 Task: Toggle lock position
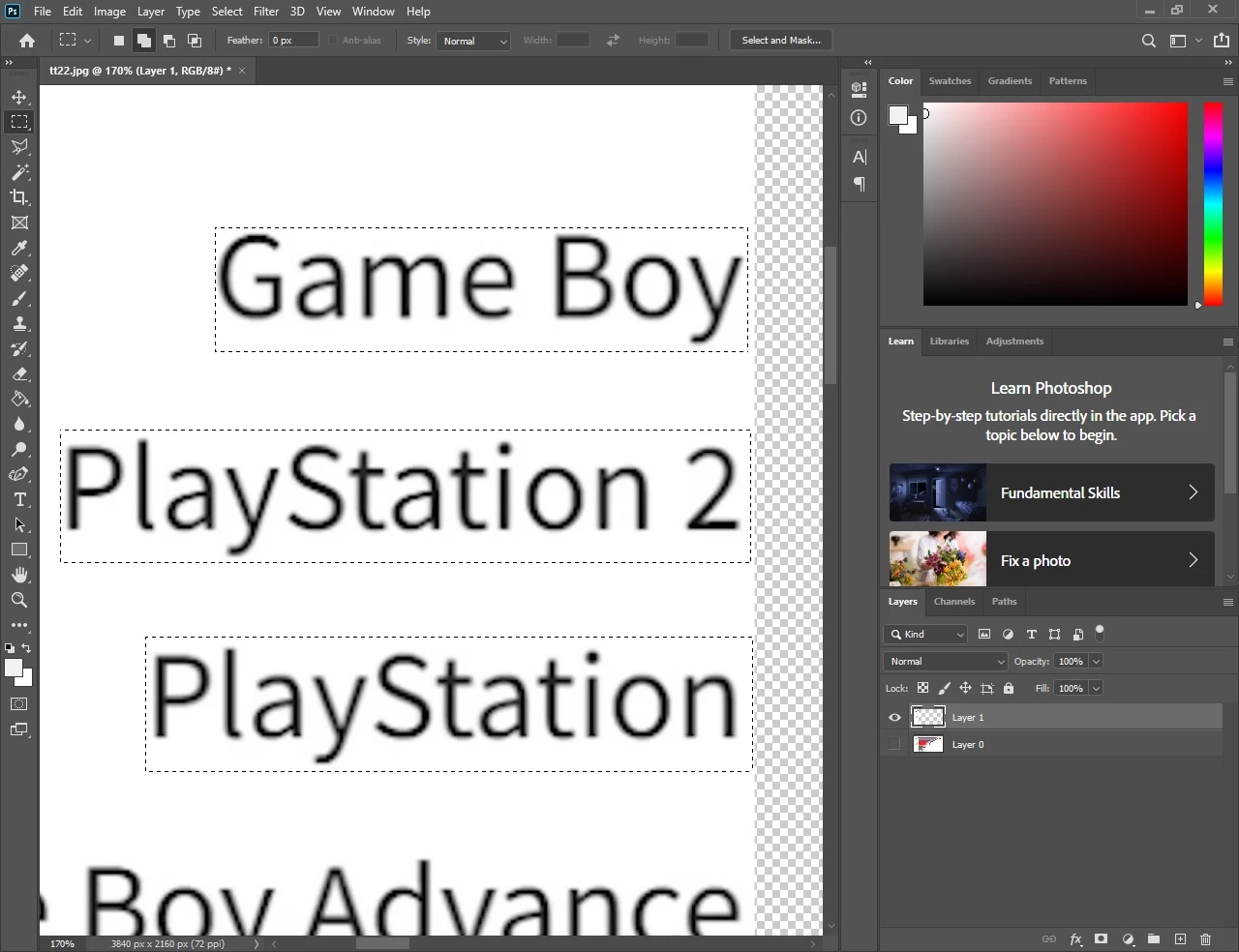(x=965, y=689)
